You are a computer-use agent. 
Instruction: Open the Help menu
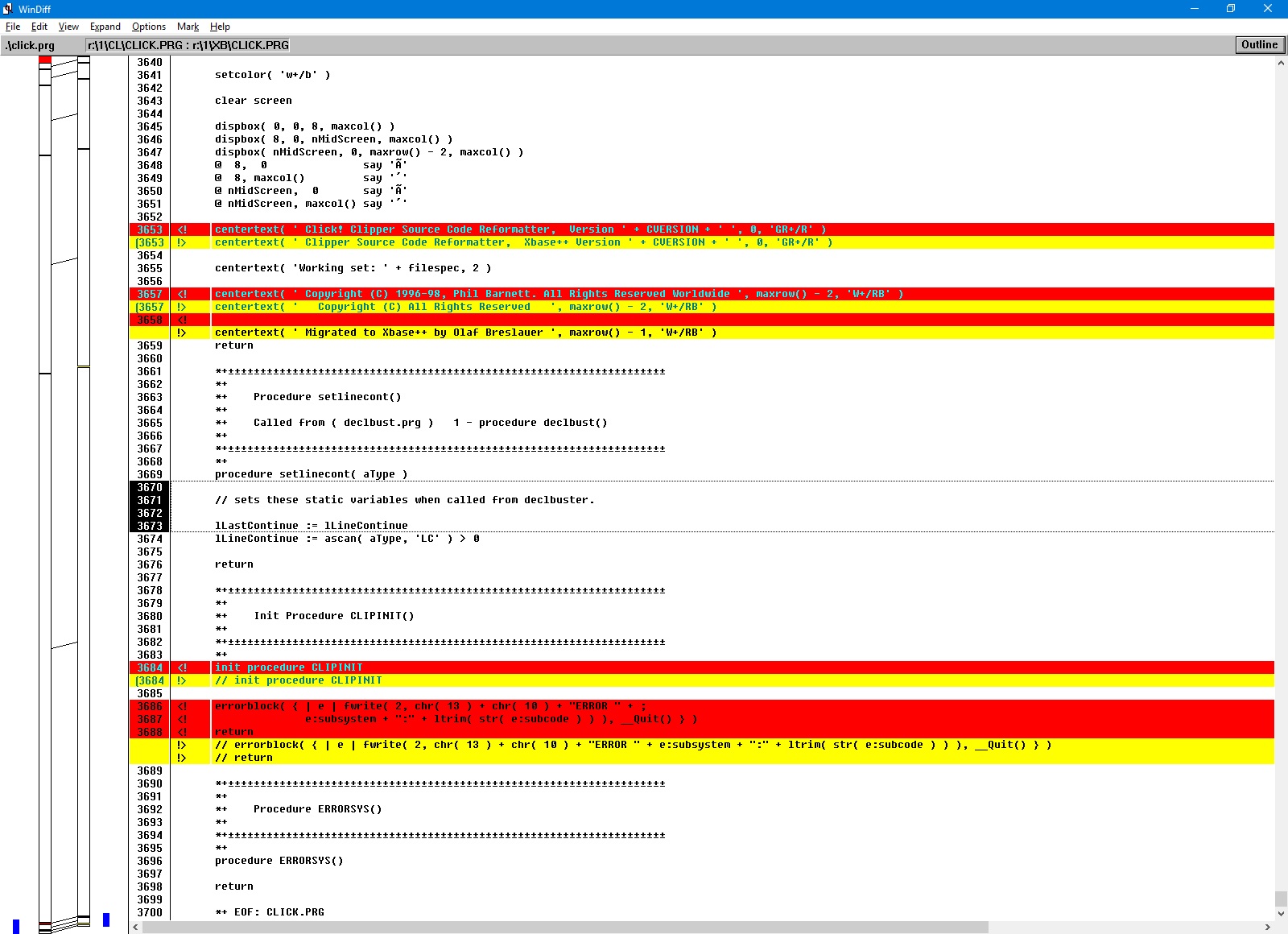(x=220, y=27)
